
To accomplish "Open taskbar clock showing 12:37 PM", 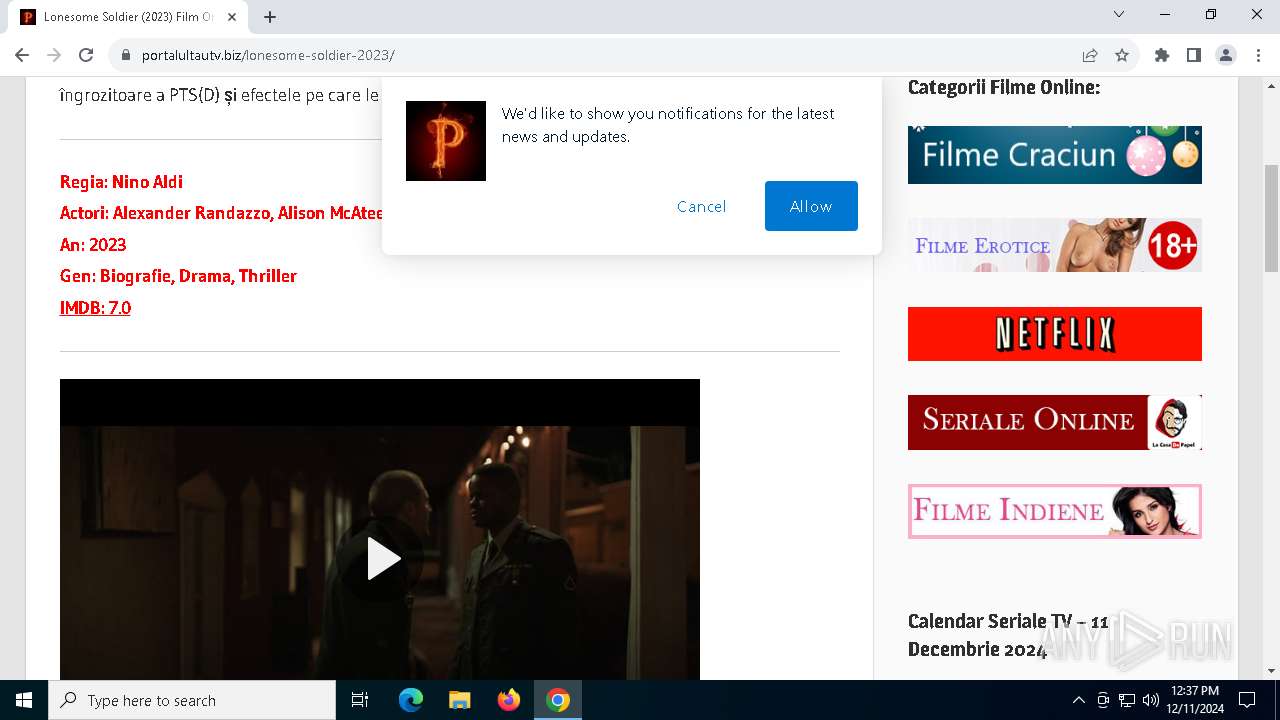I will 1195,700.
